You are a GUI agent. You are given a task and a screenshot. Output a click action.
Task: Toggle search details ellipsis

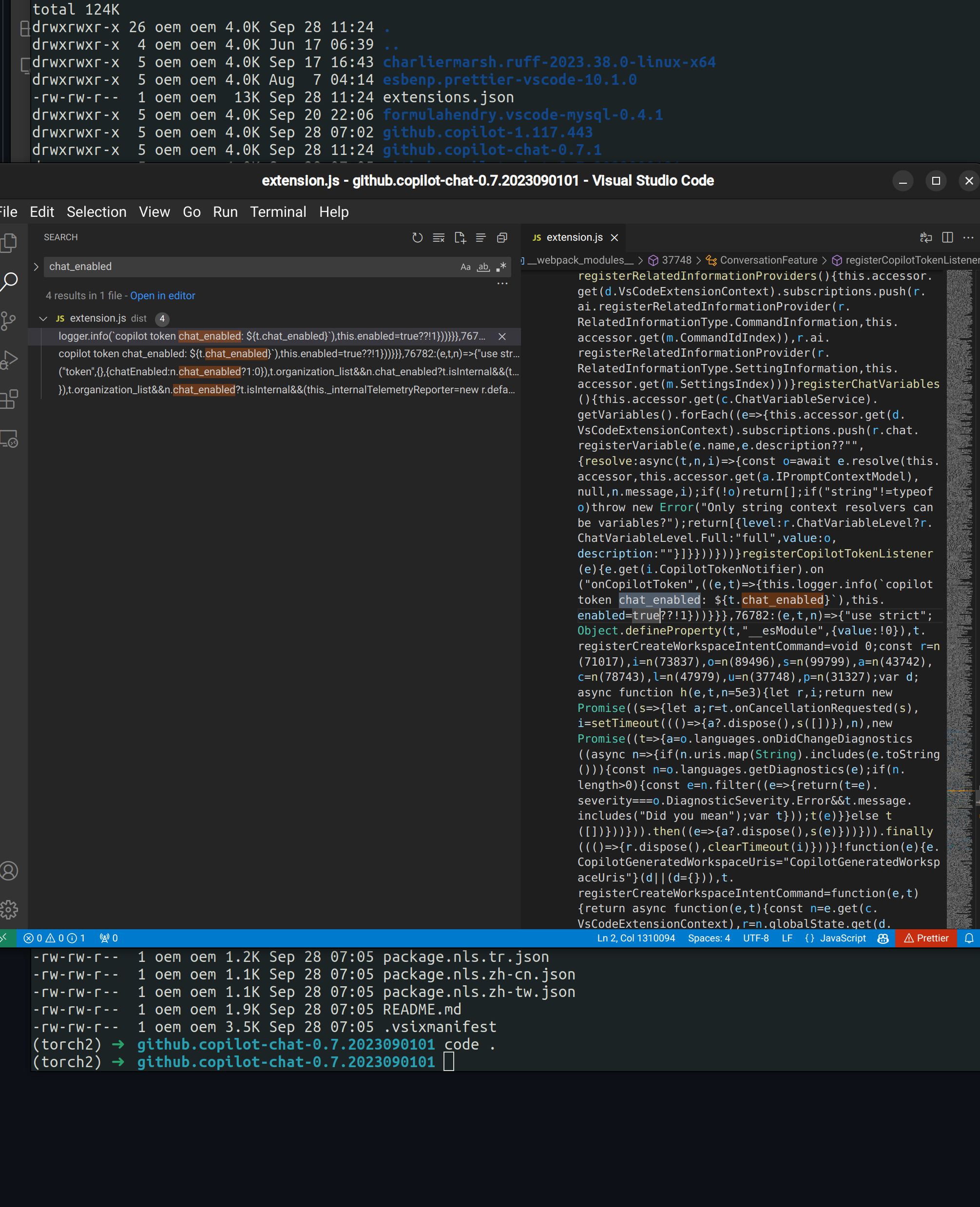point(502,284)
